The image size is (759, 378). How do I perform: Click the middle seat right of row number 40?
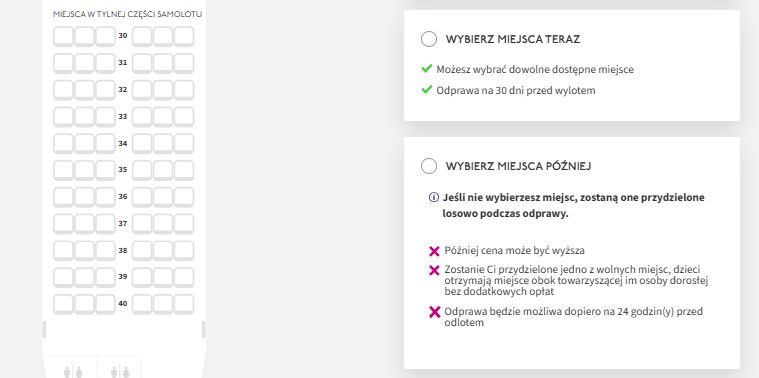163,304
